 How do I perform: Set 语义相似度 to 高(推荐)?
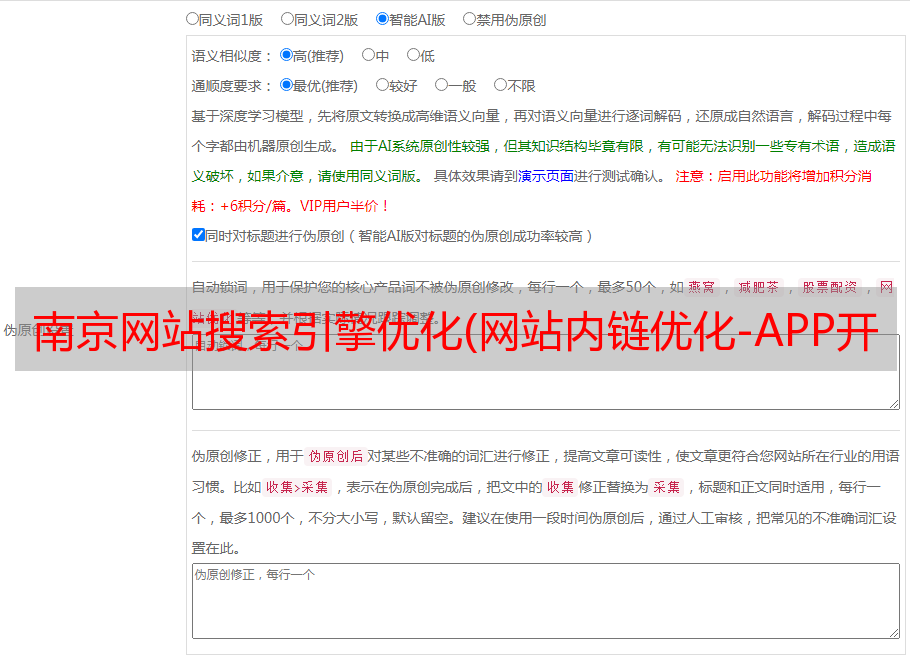pyautogui.click(x=286, y=55)
